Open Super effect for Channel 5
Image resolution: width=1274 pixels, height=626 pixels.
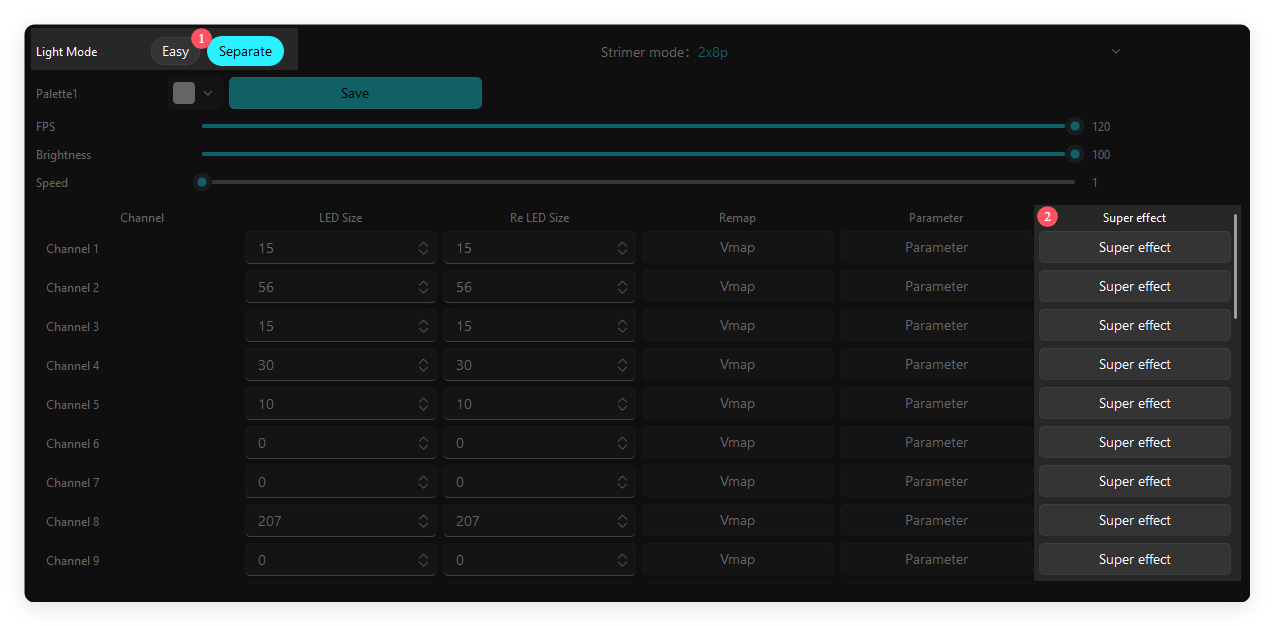(x=1134, y=403)
